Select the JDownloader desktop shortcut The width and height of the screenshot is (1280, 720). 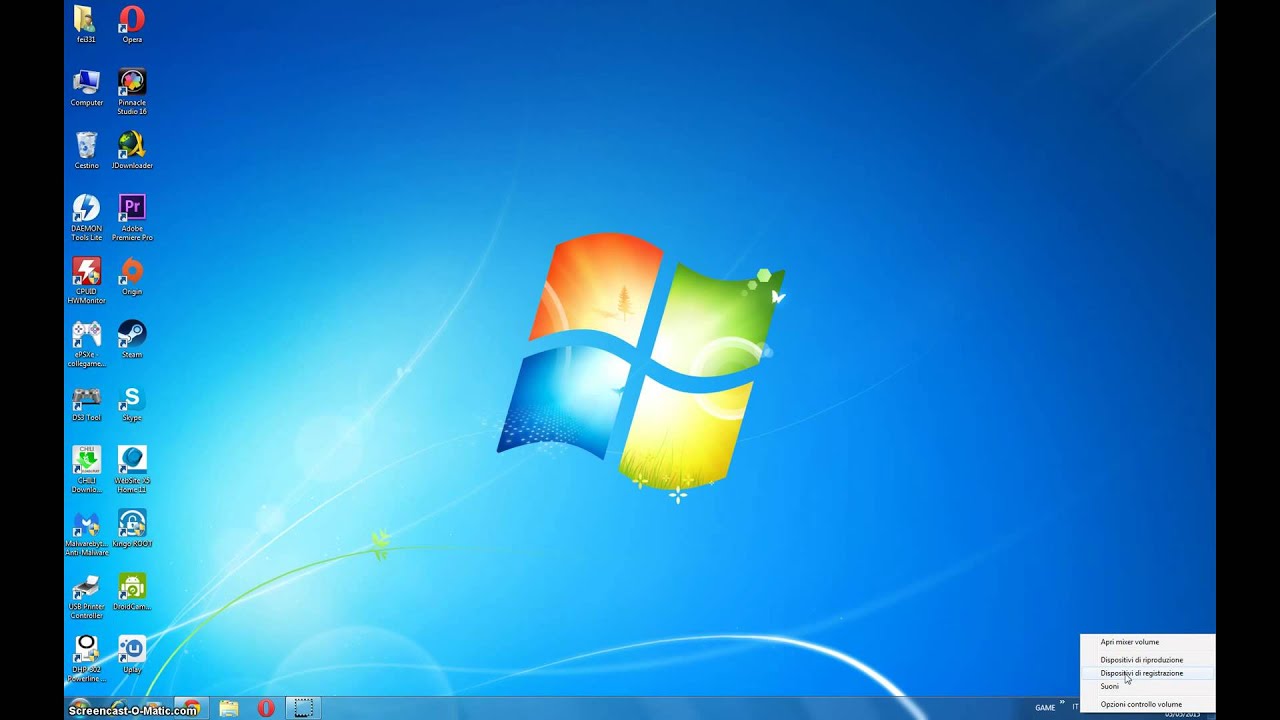pos(132,150)
